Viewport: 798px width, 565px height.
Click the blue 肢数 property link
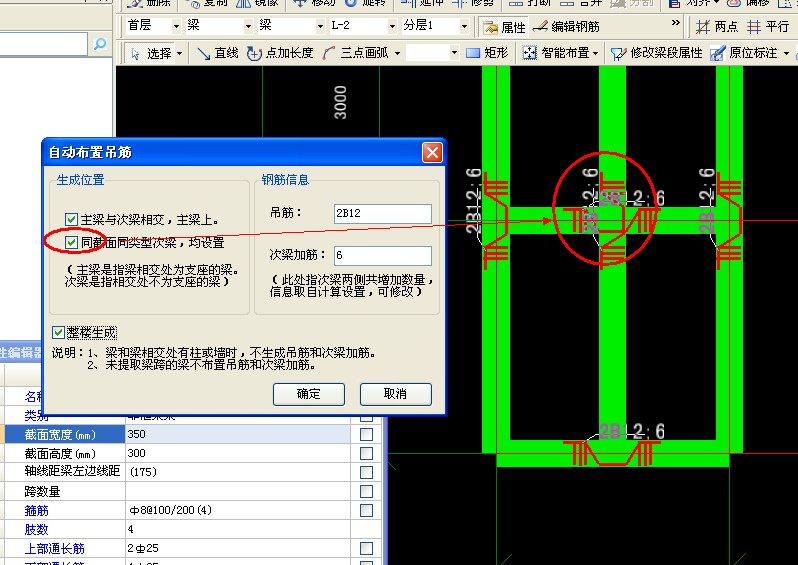click(x=36, y=529)
